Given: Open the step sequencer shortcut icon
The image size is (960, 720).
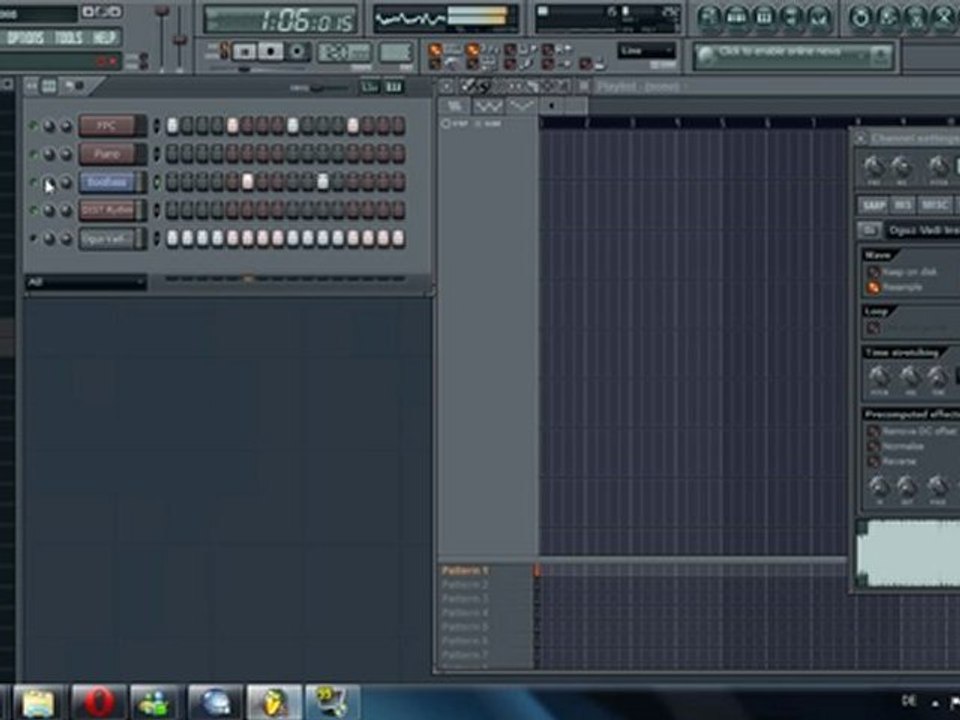Looking at the screenshot, I should coord(737,18).
